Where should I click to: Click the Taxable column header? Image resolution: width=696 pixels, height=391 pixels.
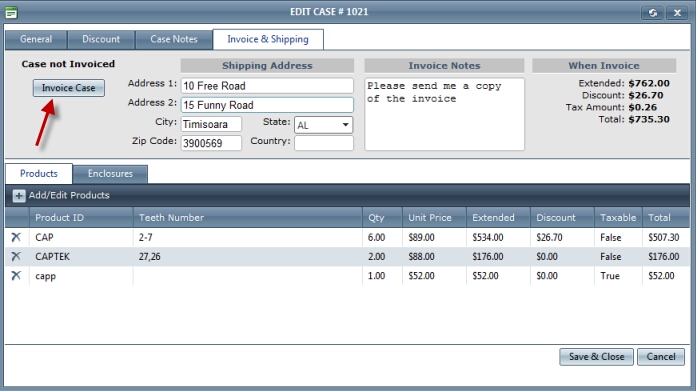tap(618, 217)
